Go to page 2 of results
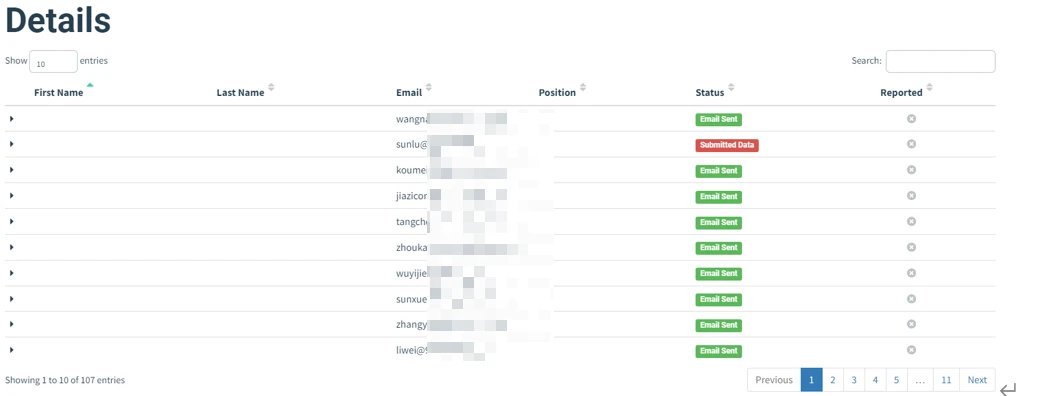Image resolution: width=1061 pixels, height=396 pixels. pos(833,380)
